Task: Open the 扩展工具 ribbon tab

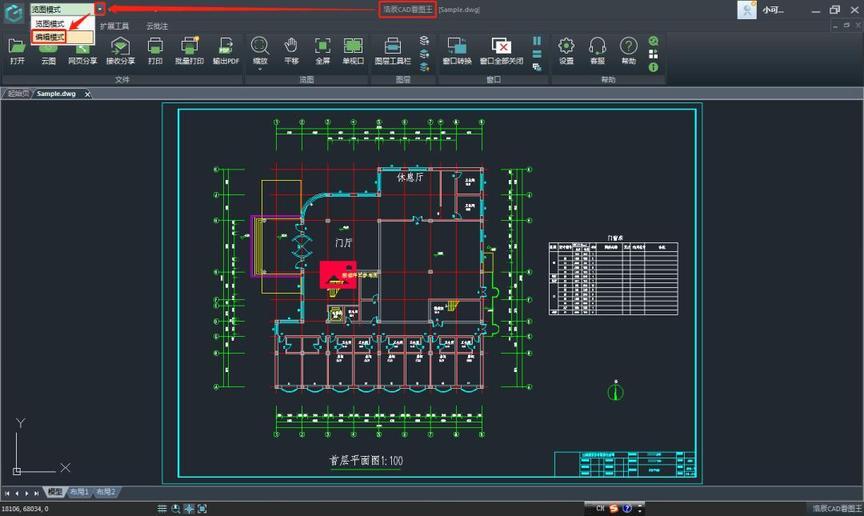Action: 114,25
